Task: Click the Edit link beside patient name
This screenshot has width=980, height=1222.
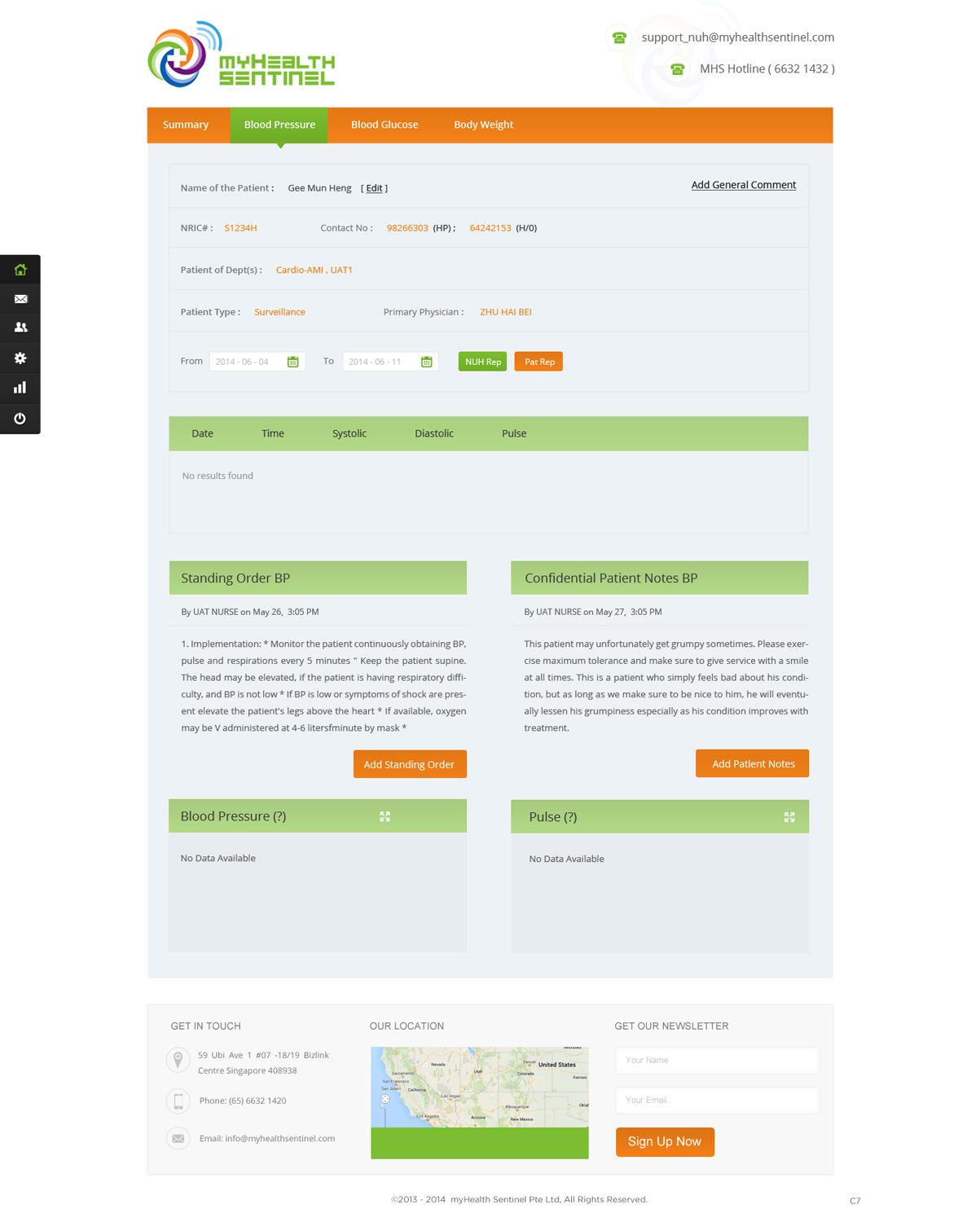Action: 374,188
